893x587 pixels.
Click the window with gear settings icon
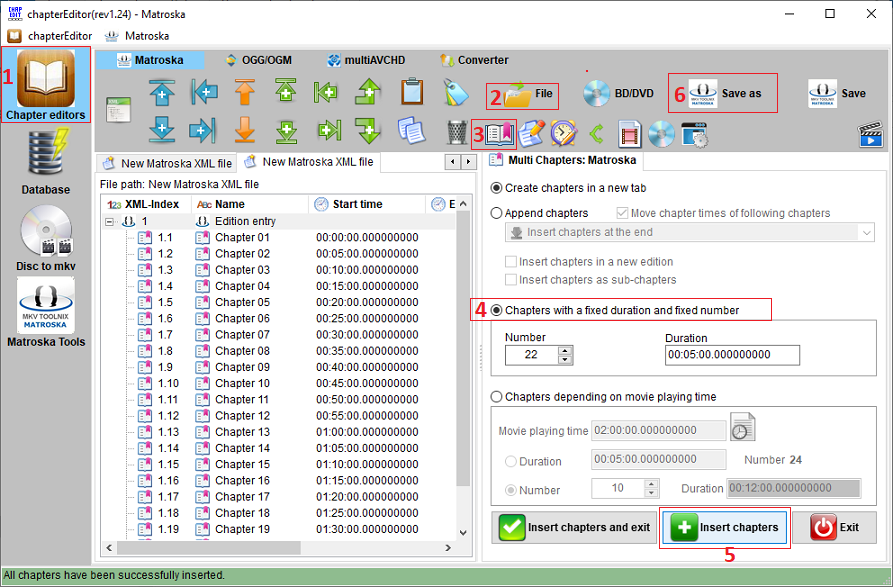[694, 135]
